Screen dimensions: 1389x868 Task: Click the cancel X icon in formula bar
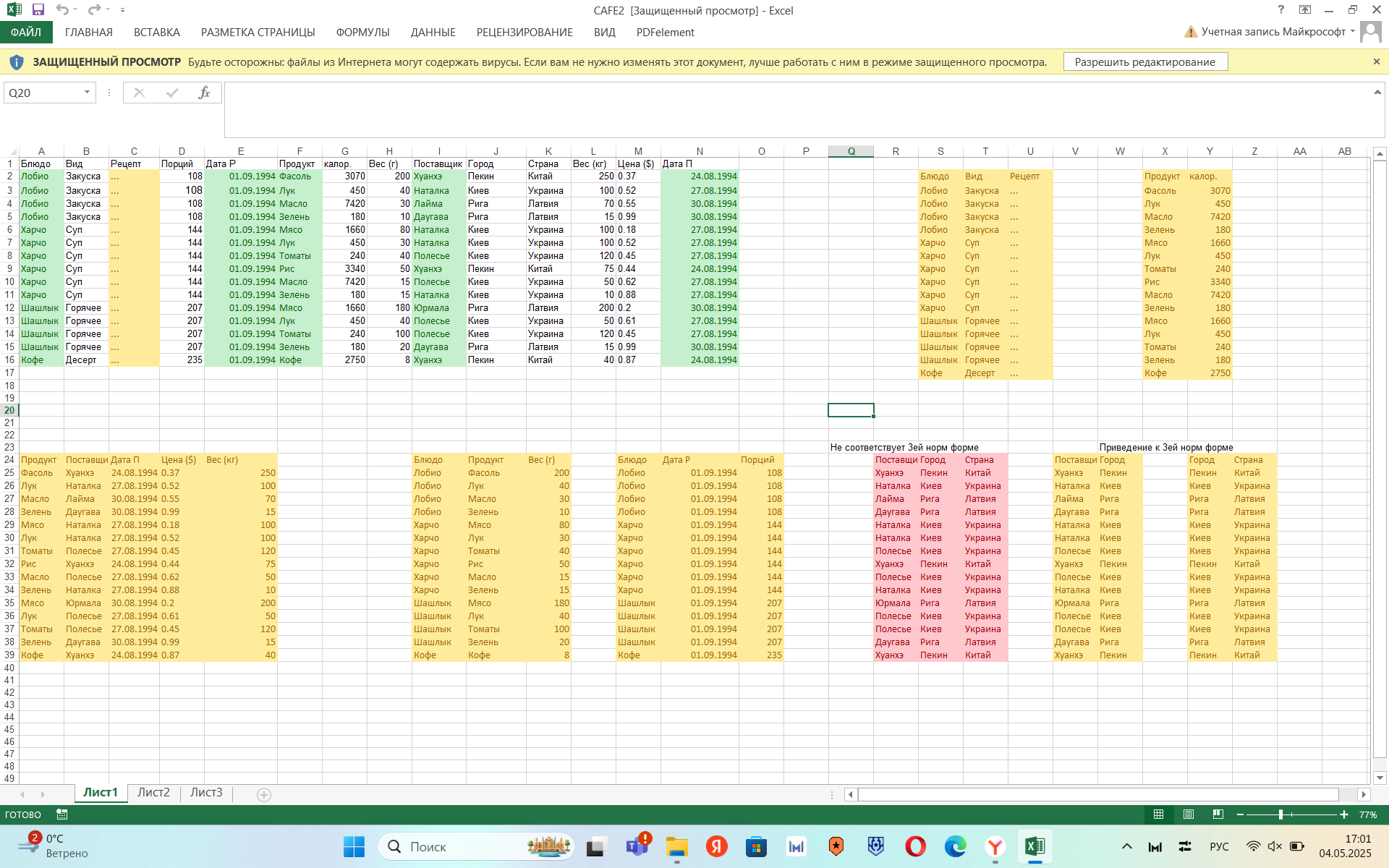[139, 93]
